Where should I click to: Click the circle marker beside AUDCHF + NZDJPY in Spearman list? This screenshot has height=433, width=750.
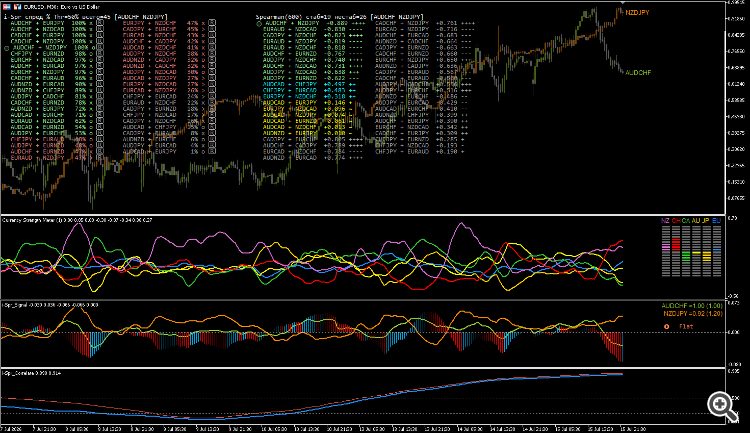pyautogui.click(x=259, y=23)
